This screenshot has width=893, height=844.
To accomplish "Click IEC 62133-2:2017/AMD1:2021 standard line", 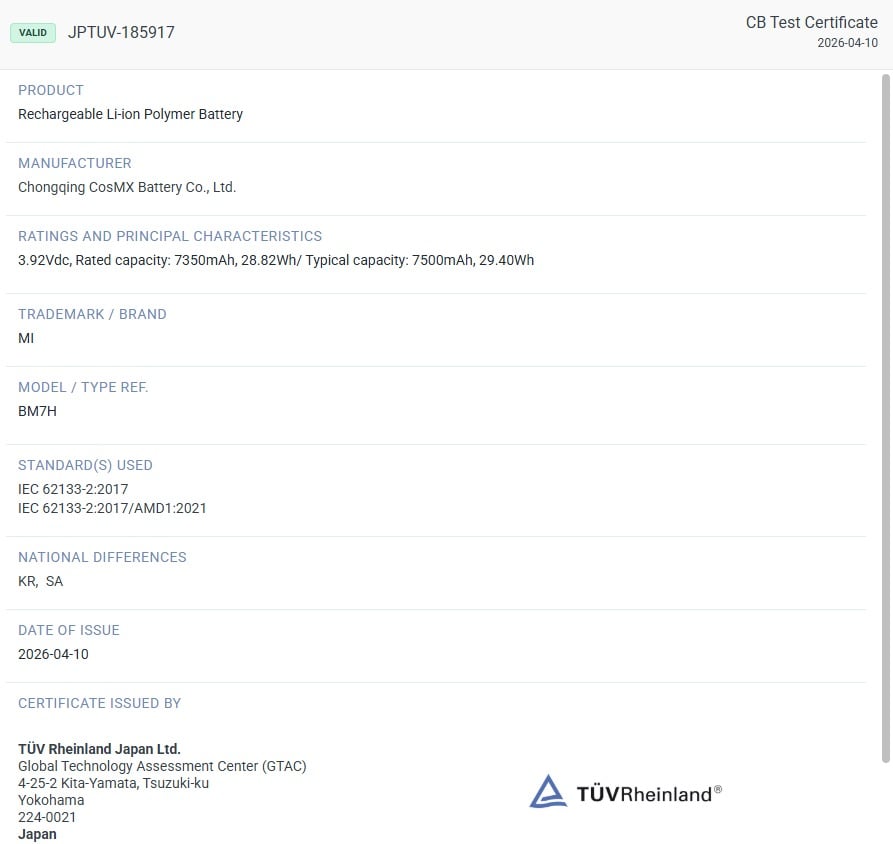I will point(112,508).
